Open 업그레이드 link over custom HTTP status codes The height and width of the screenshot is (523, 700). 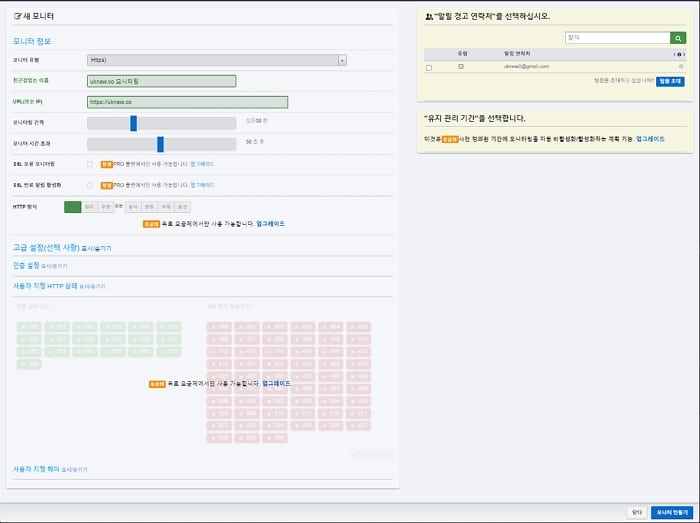point(276,383)
